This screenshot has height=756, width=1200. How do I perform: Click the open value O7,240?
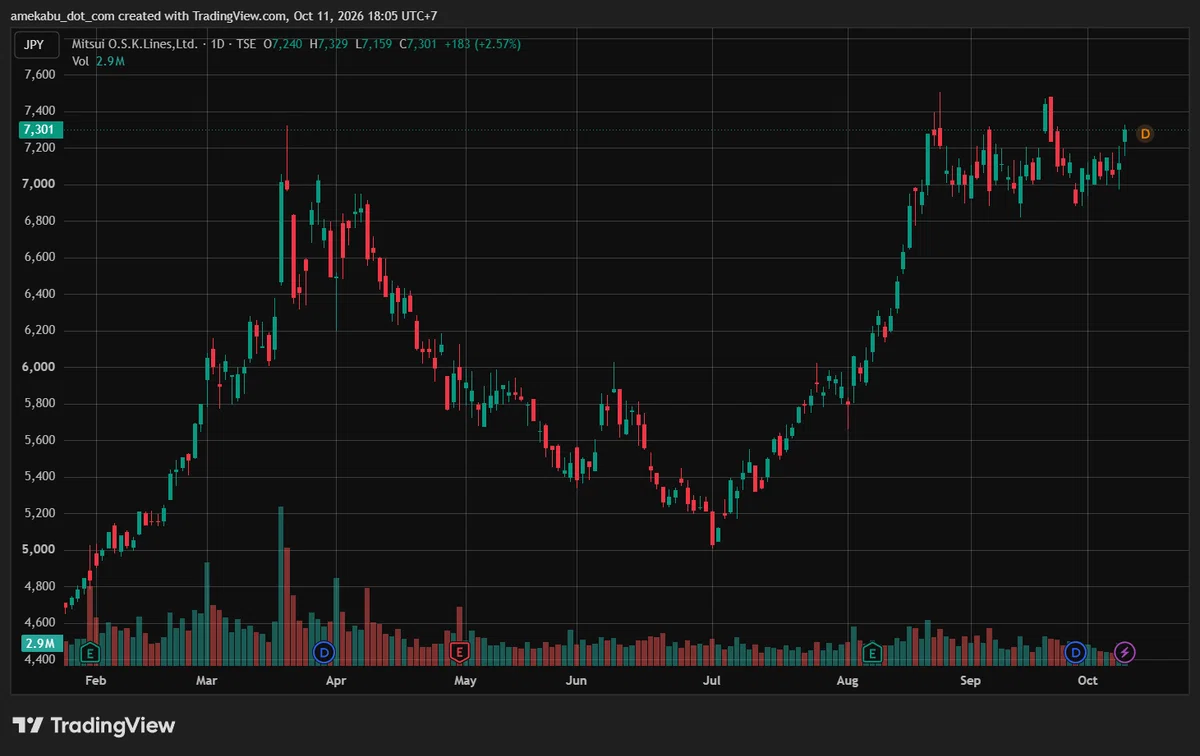(282, 44)
